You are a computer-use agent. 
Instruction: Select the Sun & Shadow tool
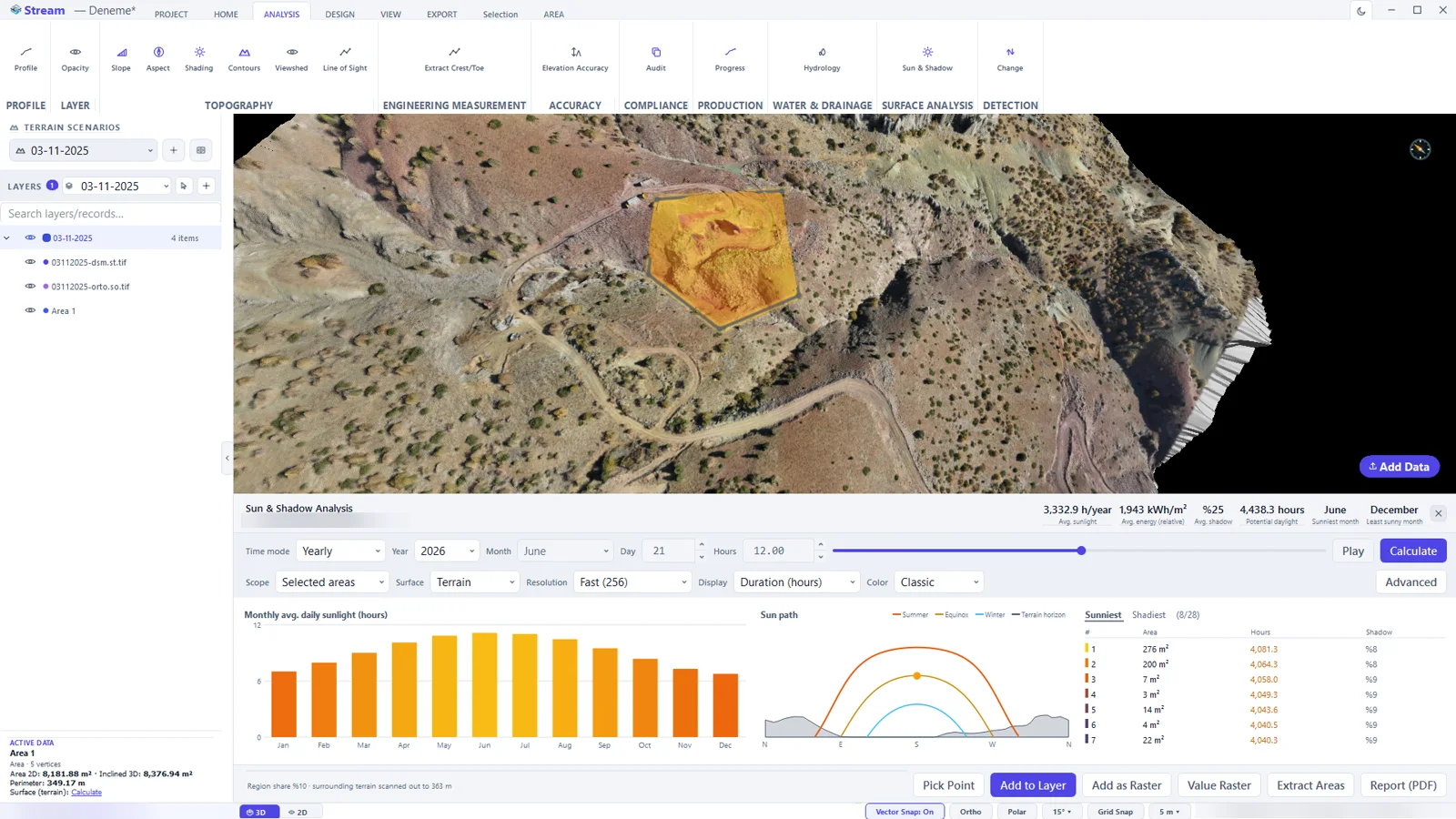click(x=927, y=59)
